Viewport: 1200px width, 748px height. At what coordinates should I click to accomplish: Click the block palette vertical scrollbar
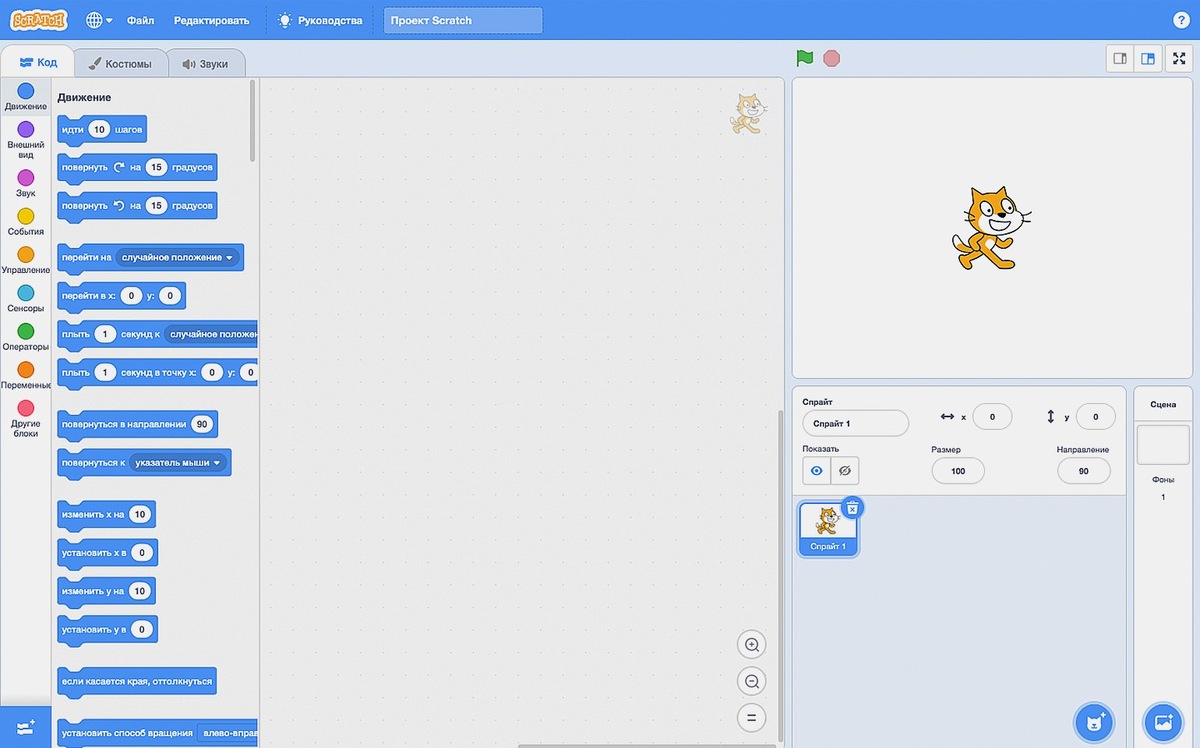pyautogui.click(x=253, y=120)
